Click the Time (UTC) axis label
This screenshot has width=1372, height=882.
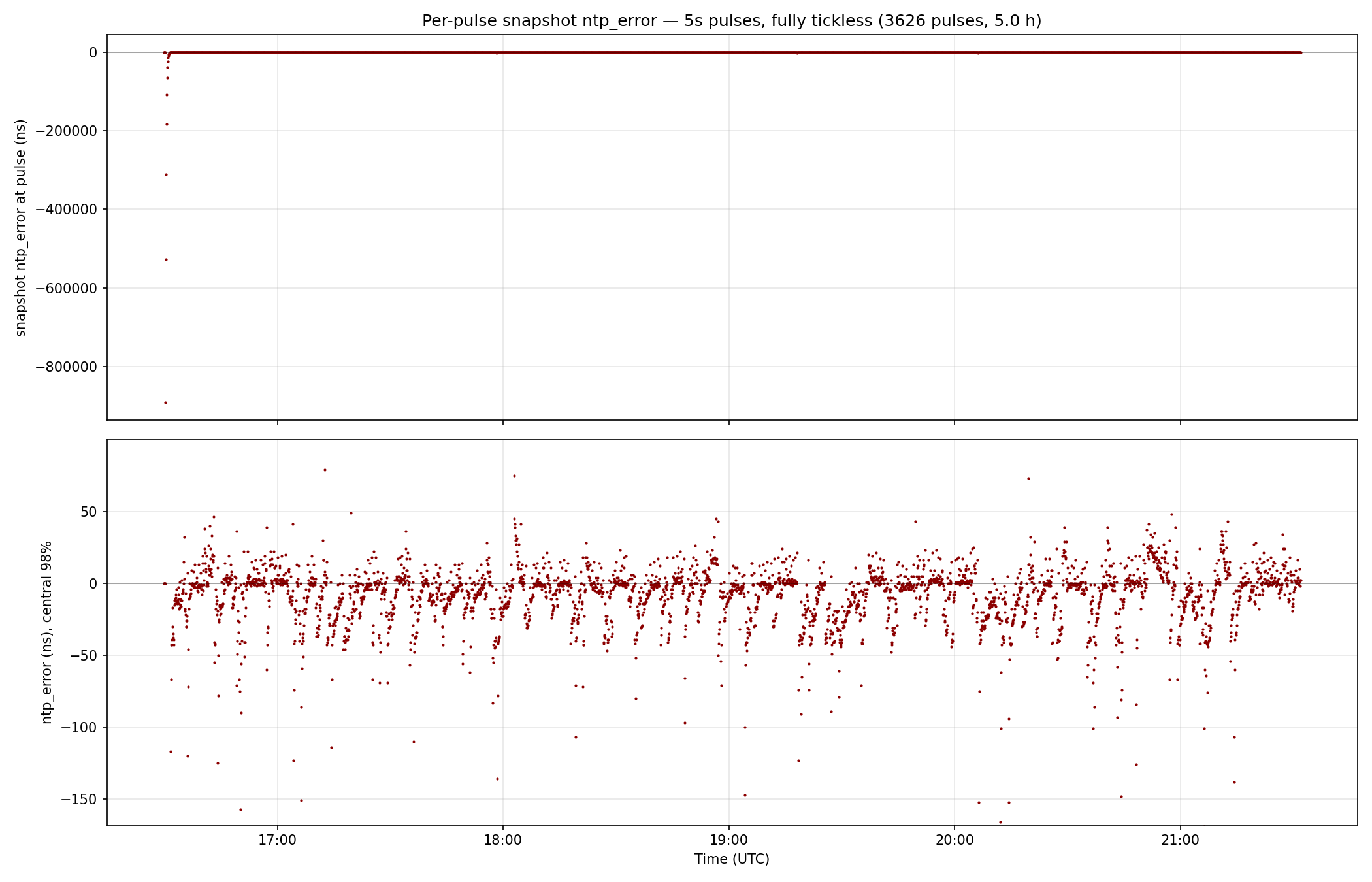(732, 859)
